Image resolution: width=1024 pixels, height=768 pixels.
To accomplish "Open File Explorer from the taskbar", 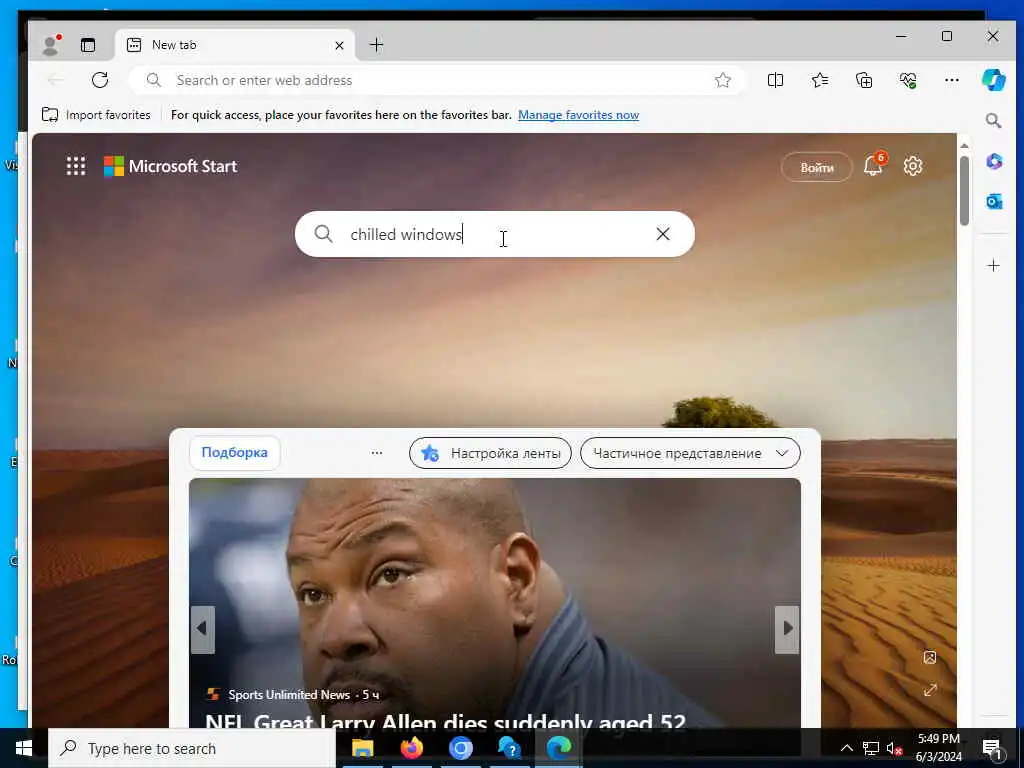I will pyautogui.click(x=362, y=748).
